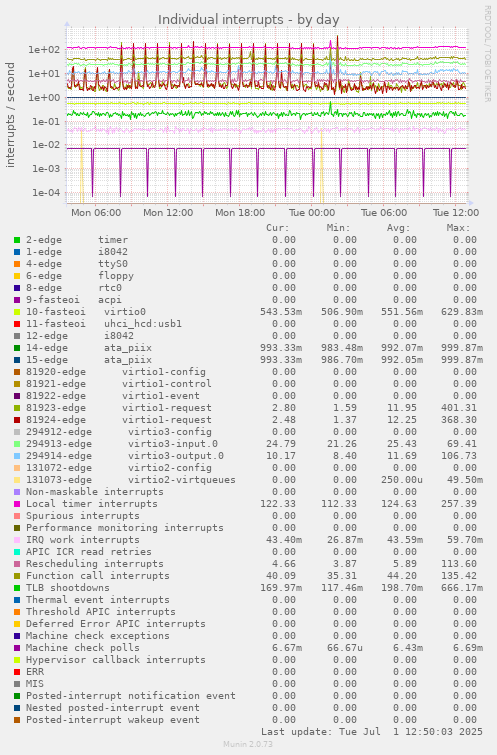Screen dimensions: 497x755
Task: Click the graph title Individual interrupts - by day
Action: (248, 19)
